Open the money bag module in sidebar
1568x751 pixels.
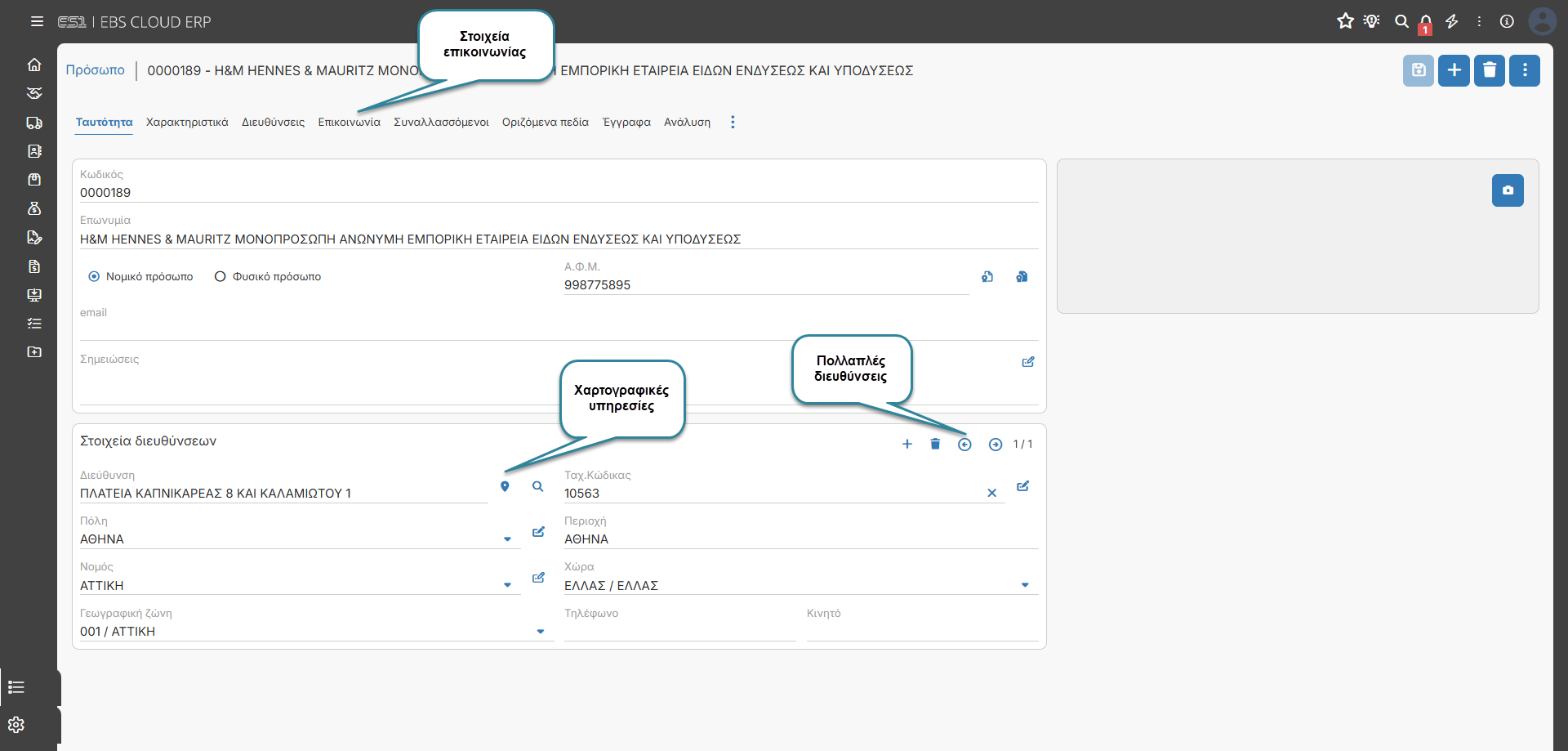pyautogui.click(x=34, y=208)
